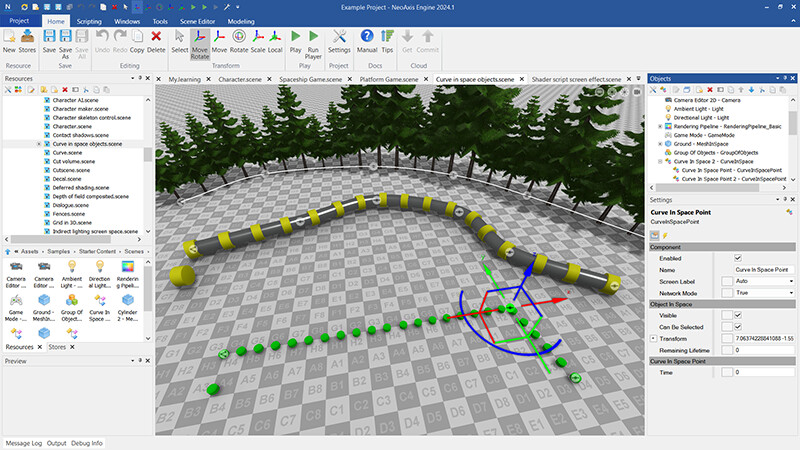Disable the Enabled checkbox
Image resolution: width=800 pixels, height=450 pixels.
pyautogui.click(x=738, y=258)
